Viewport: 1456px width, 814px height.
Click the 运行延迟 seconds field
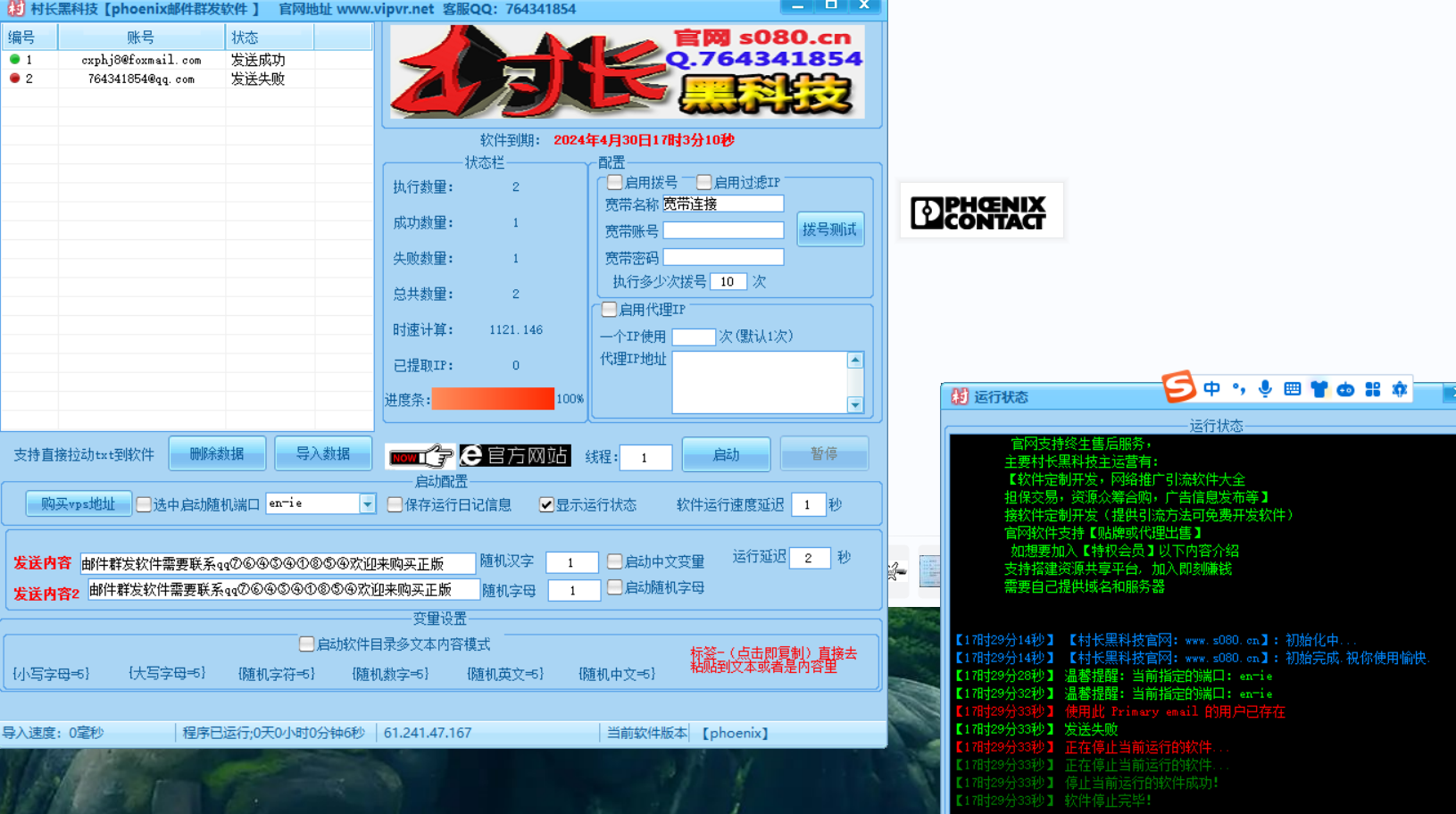click(x=810, y=558)
